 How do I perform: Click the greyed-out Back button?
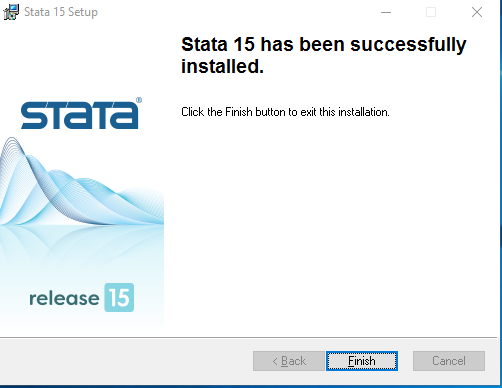coord(289,361)
